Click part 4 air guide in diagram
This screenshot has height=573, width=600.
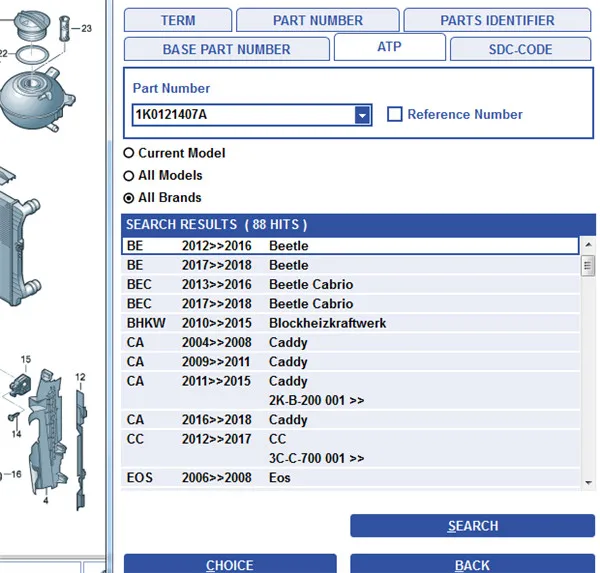[48, 431]
